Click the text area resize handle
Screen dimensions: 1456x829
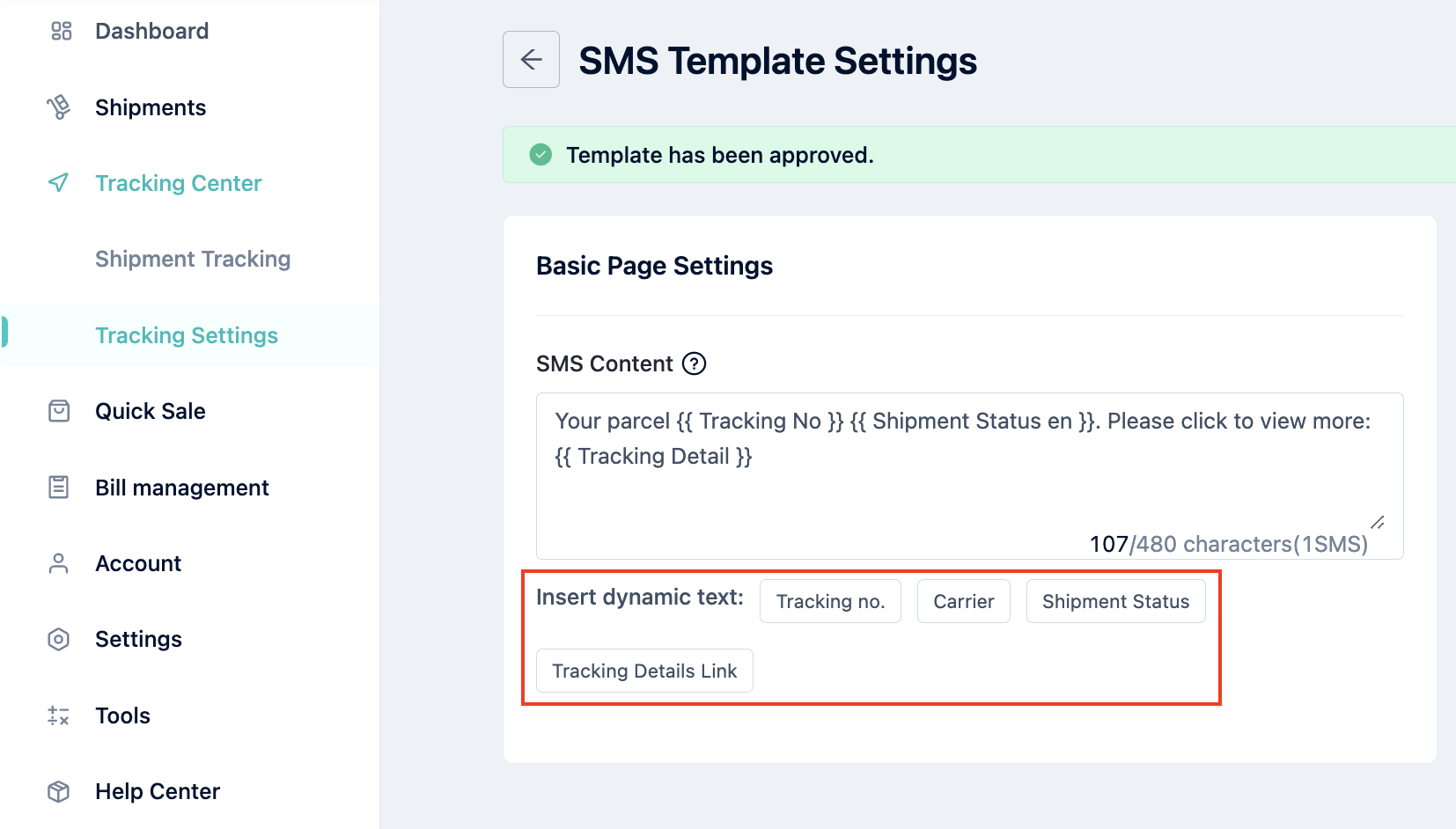pyautogui.click(x=1378, y=523)
